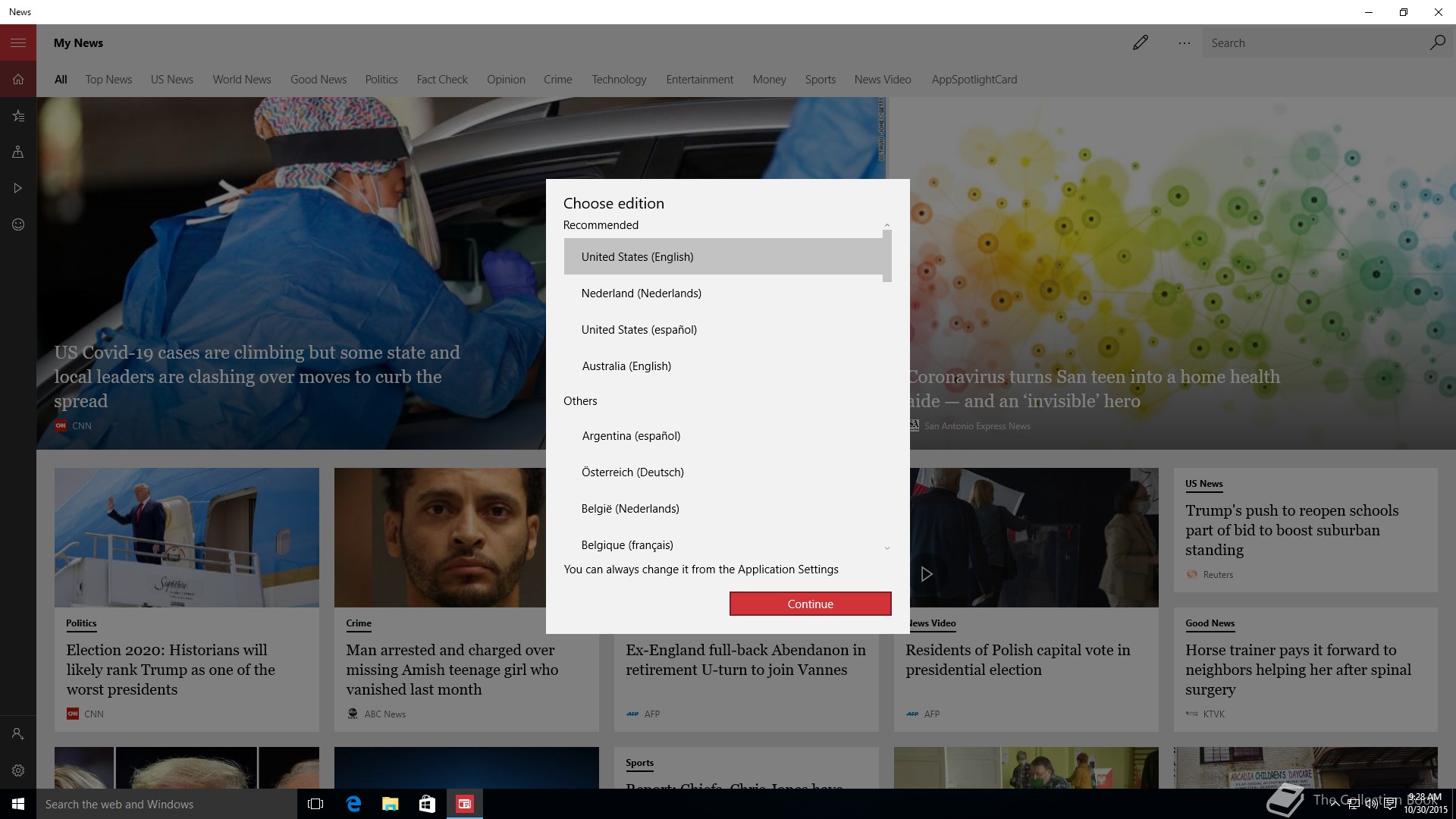
Task: Open the Entertainment tab
Action: coord(700,80)
